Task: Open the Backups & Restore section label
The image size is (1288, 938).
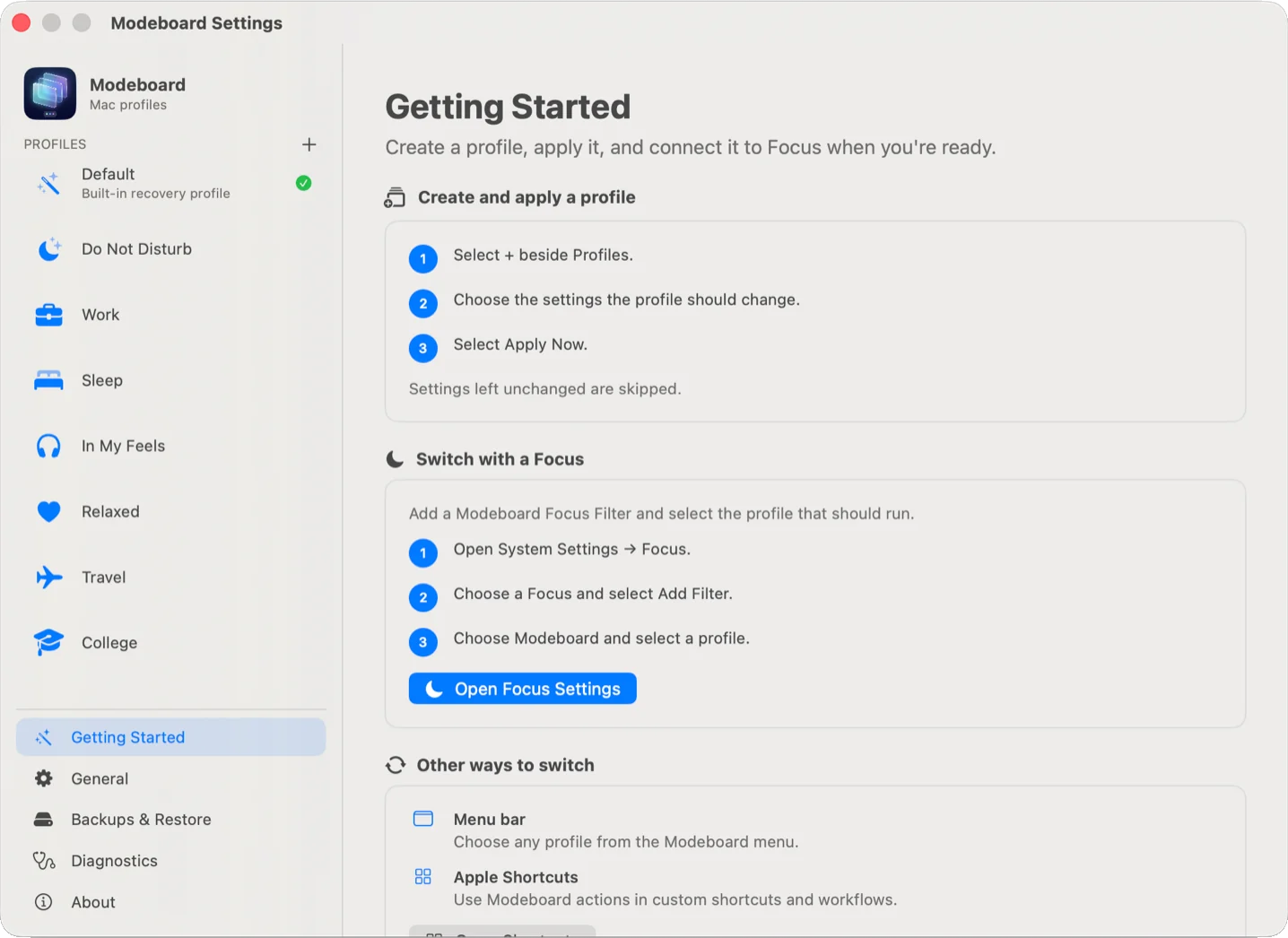Action: coord(141,819)
